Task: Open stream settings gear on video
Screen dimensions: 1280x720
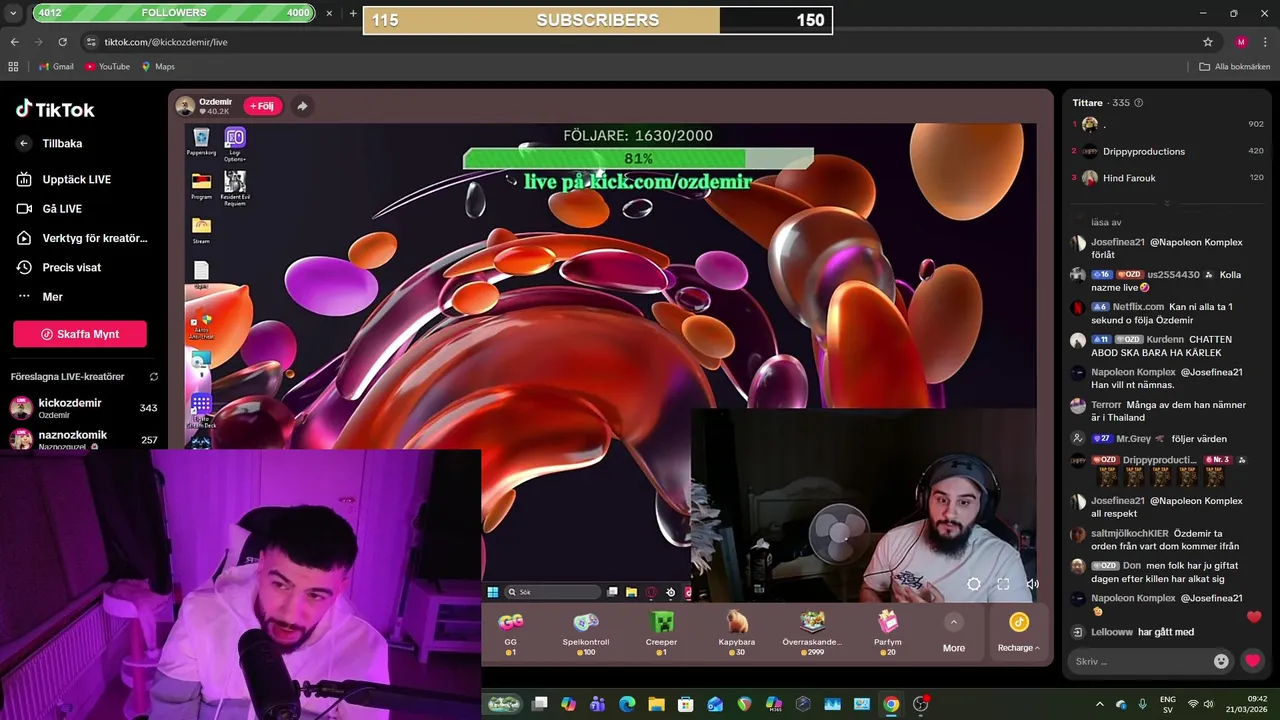Action: (974, 584)
